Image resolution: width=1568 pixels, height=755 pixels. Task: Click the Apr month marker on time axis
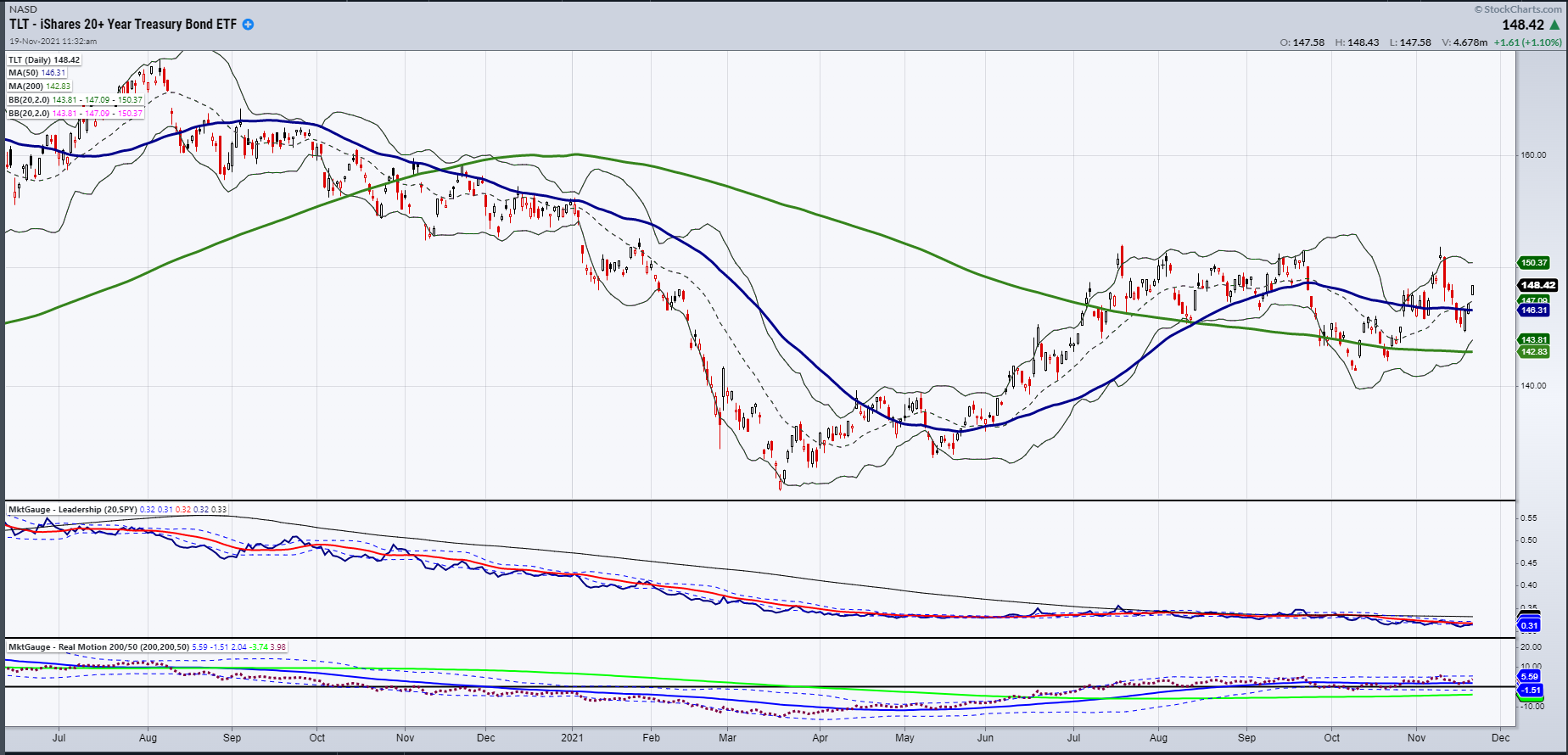tap(820, 738)
